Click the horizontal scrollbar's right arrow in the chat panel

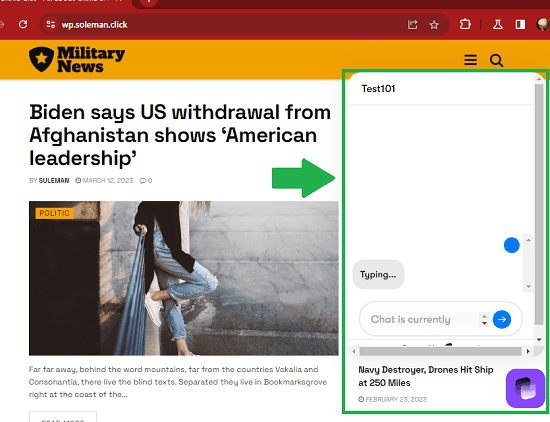[528, 351]
